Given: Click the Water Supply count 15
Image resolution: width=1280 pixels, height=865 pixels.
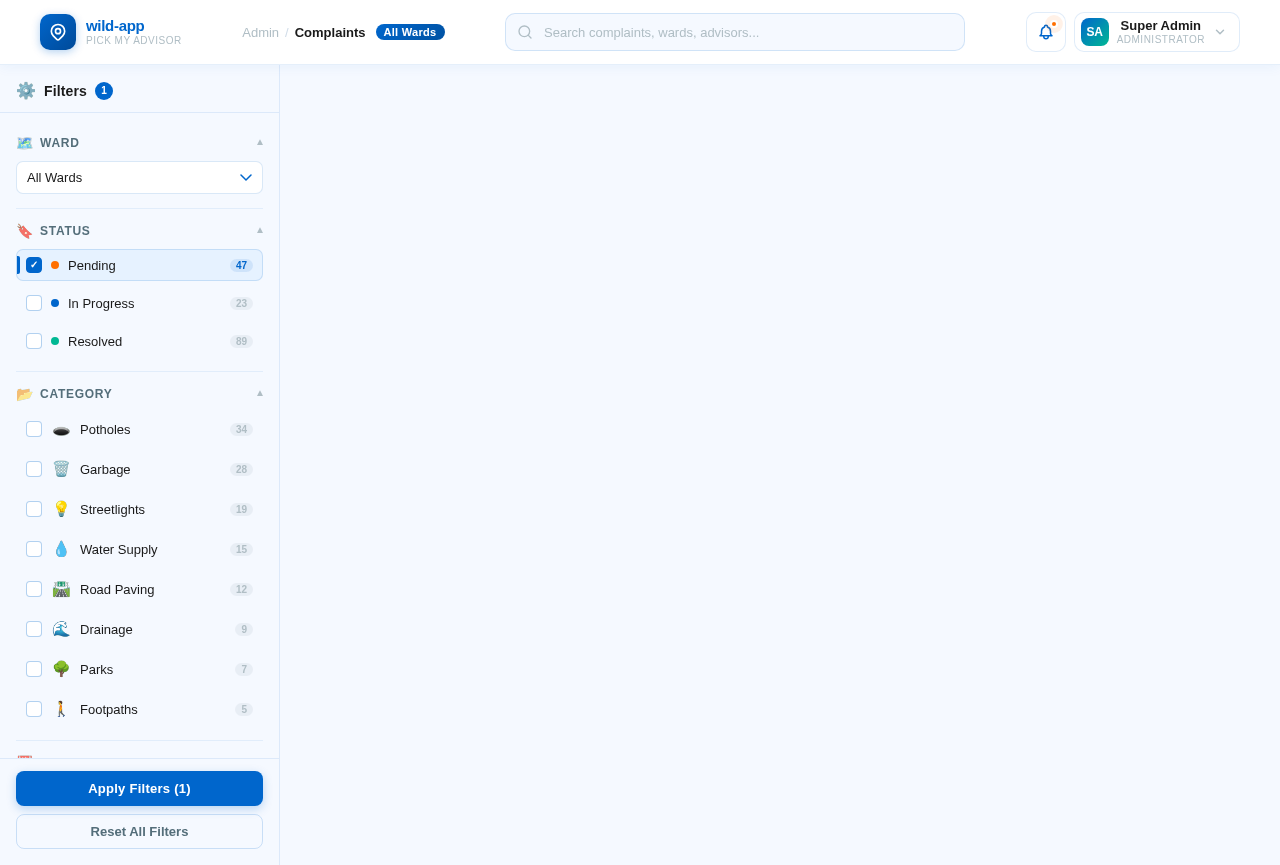Looking at the screenshot, I should [241, 549].
